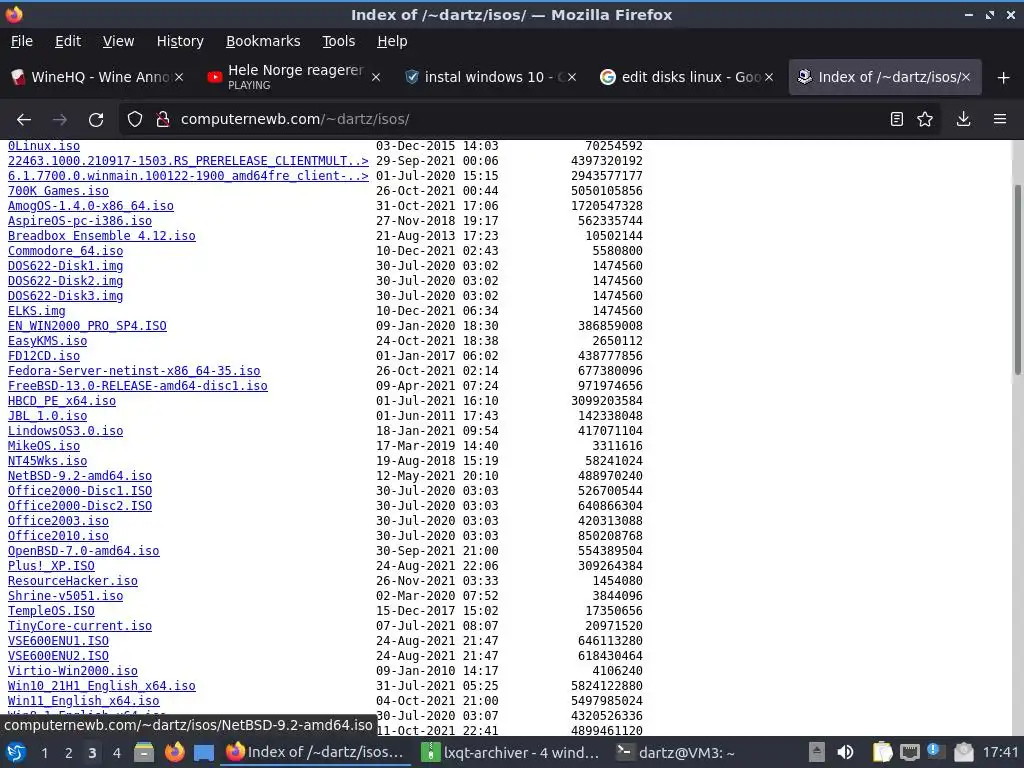Click the Win10_21H1_English_x64.iso link
The height and width of the screenshot is (768, 1024).
tap(101, 686)
